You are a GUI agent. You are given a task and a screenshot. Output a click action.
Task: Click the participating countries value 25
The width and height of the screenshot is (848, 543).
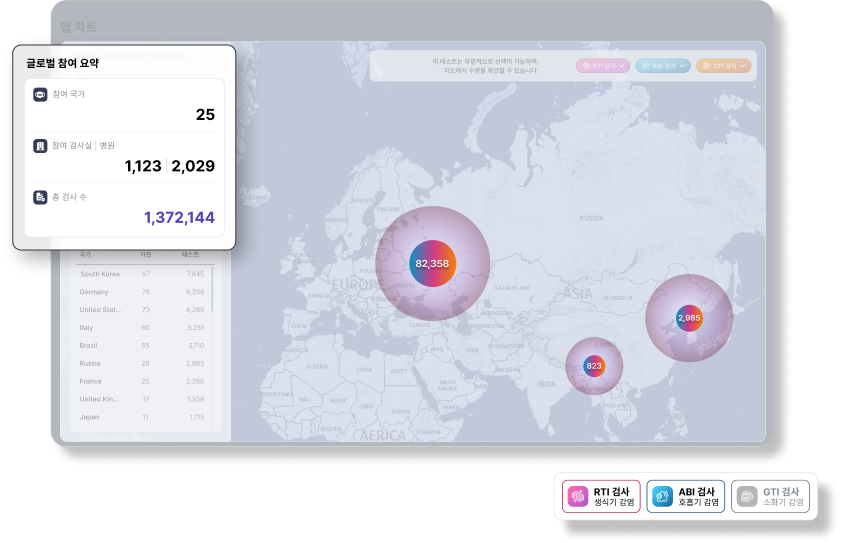206,115
